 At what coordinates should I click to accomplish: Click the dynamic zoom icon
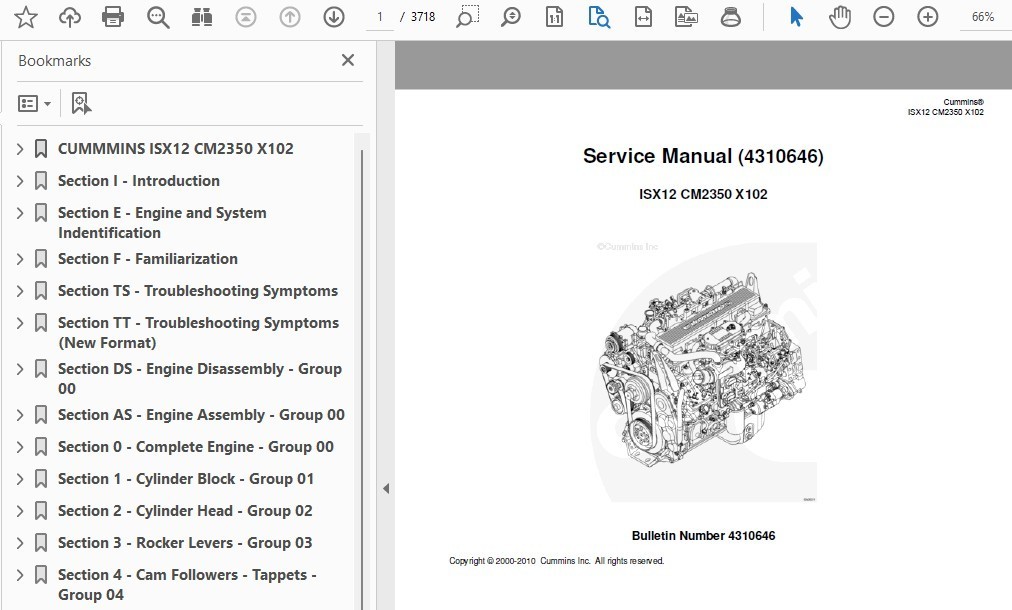pyautogui.click(x=511, y=17)
